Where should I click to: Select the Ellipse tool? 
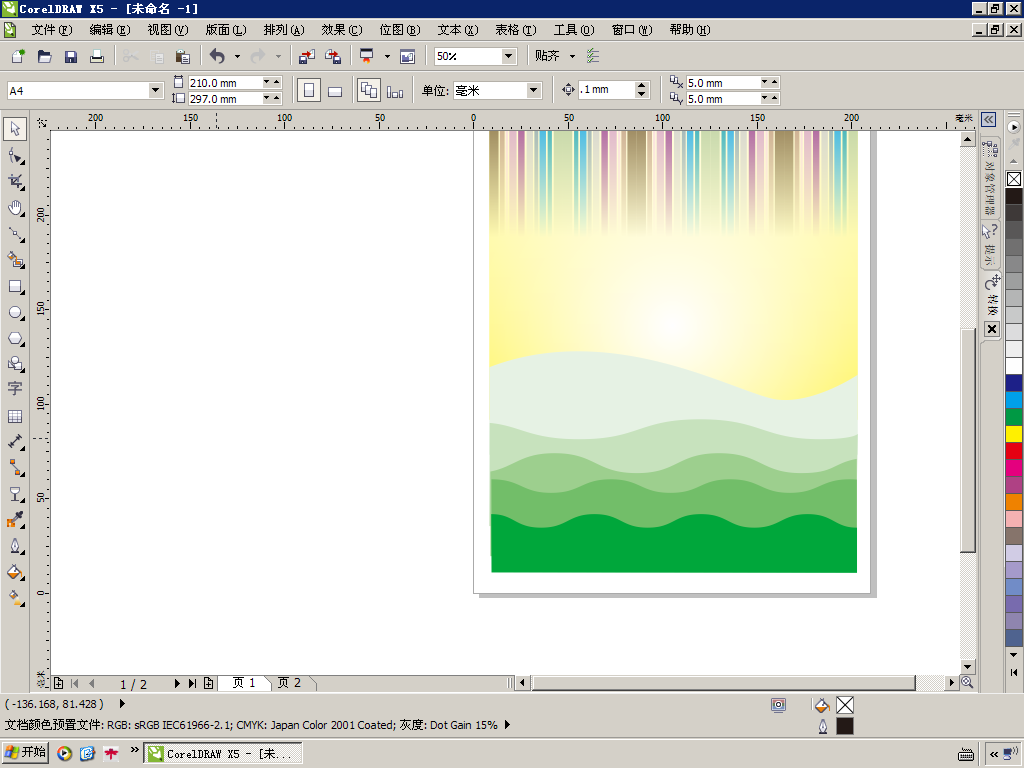(x=15, y=312)
